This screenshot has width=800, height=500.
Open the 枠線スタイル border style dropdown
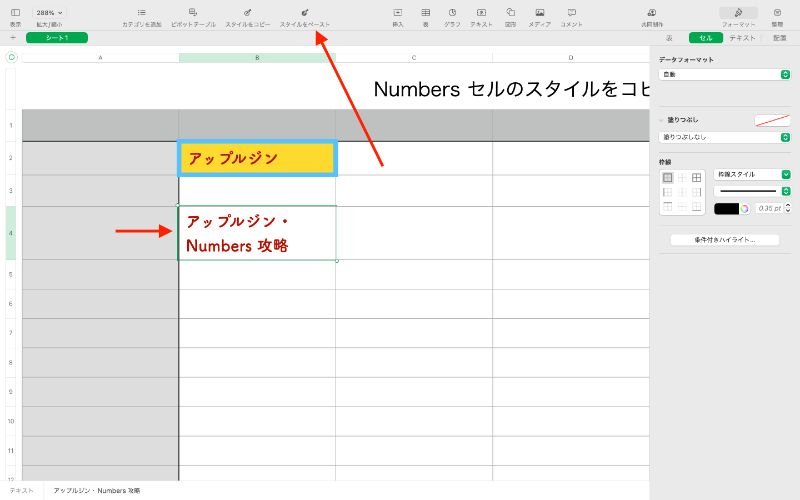[752, 174]
